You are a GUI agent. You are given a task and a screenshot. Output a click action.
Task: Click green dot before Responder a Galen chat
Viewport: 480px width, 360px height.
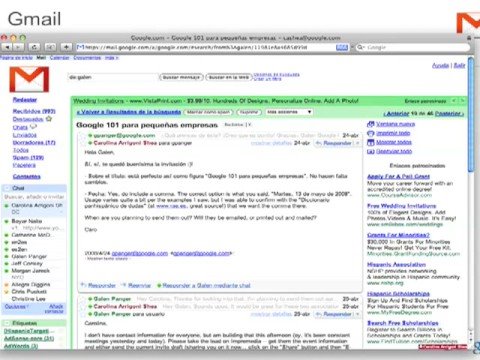tap(159, 285)
